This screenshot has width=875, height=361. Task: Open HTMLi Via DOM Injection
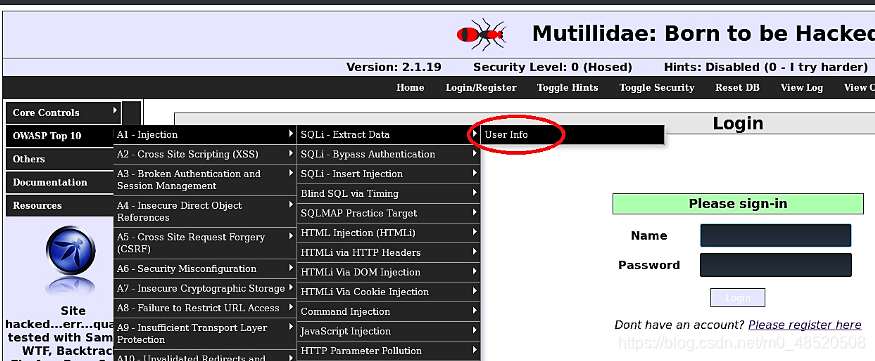[x=389, y=272]
